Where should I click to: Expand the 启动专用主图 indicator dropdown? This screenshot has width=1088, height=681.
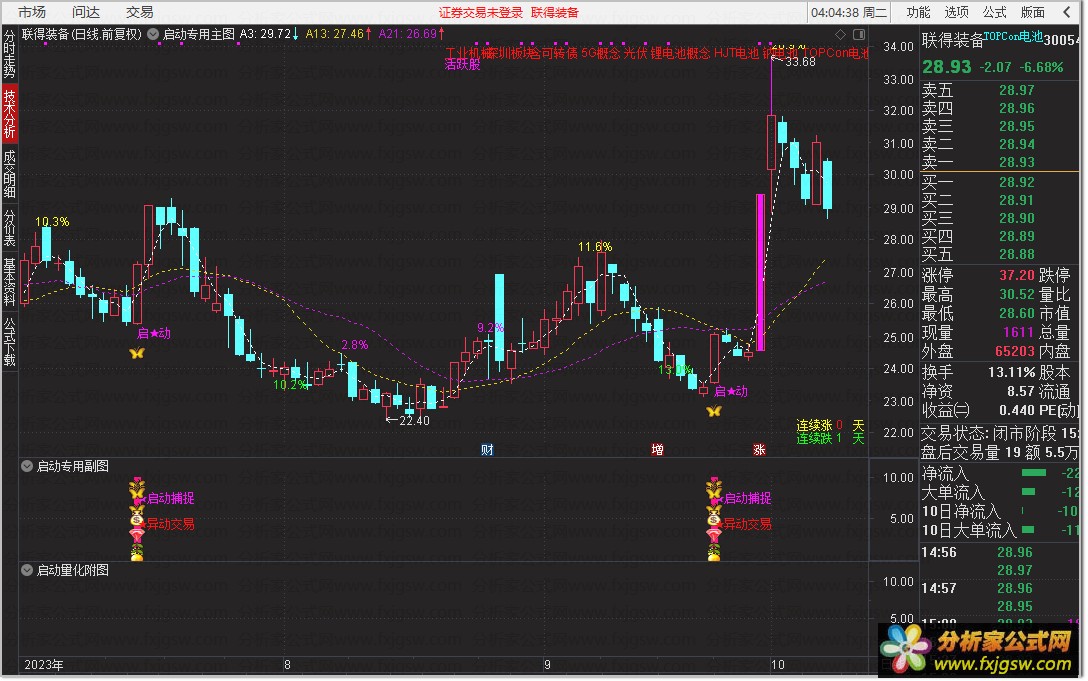153,33
